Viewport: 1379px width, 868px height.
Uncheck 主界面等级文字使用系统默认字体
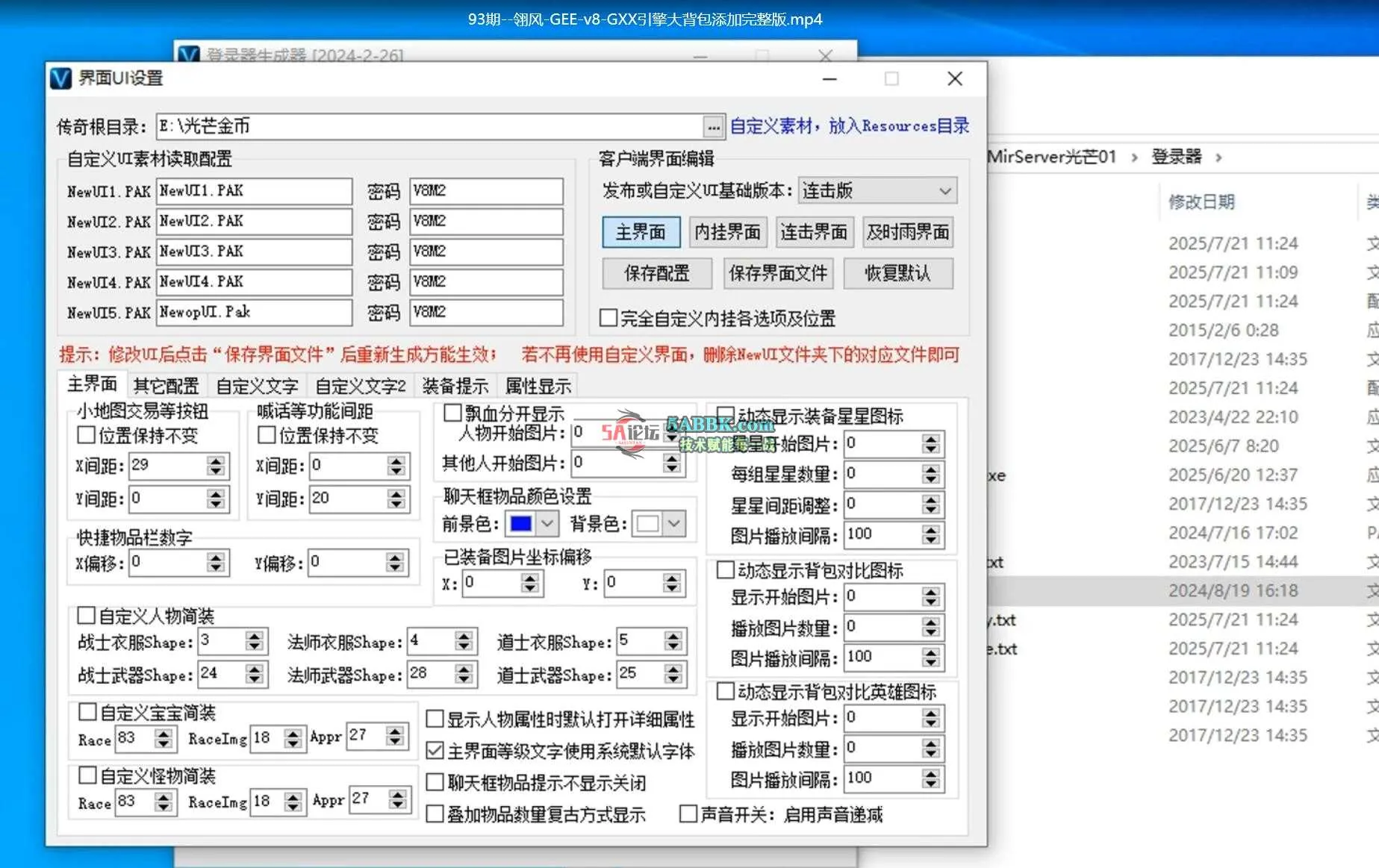tap(435, 750)
